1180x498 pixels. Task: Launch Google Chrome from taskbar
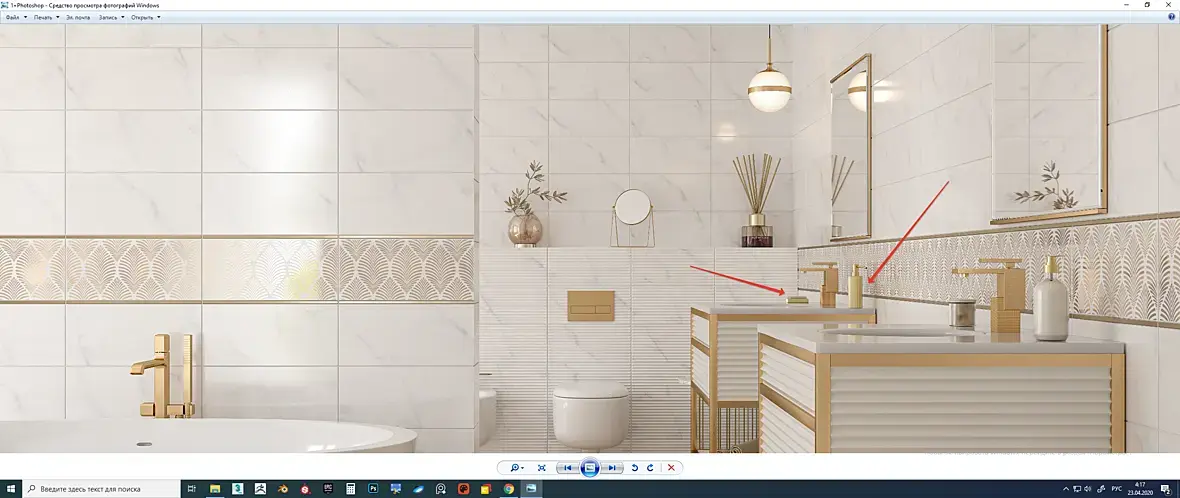tap(509, 489)
